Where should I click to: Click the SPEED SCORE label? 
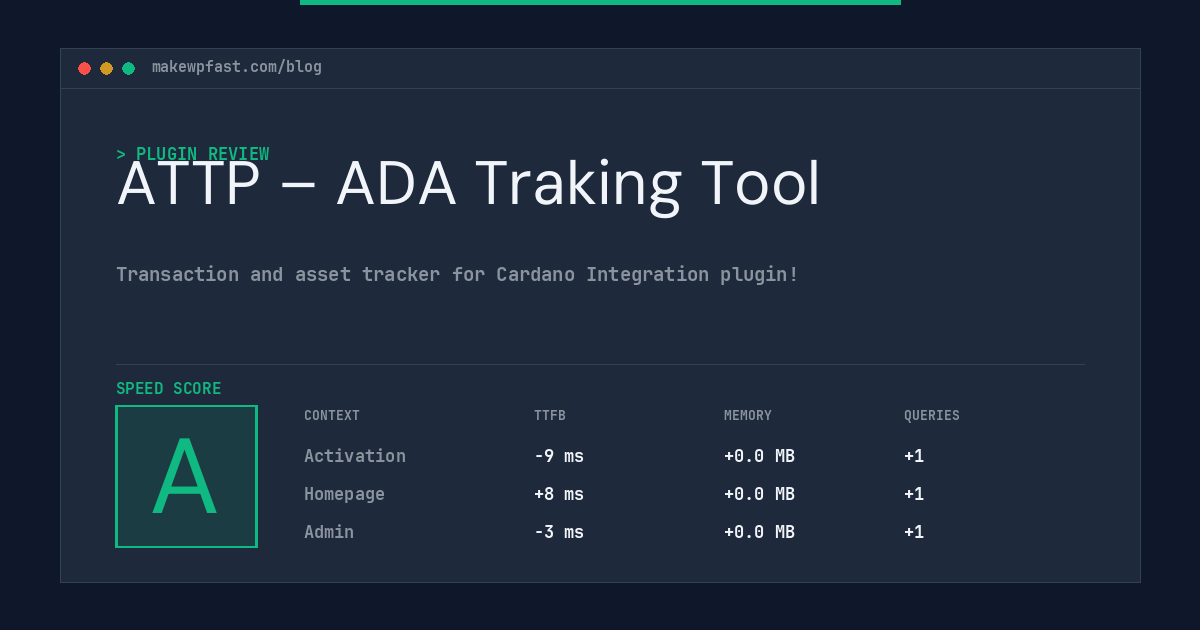169,389
